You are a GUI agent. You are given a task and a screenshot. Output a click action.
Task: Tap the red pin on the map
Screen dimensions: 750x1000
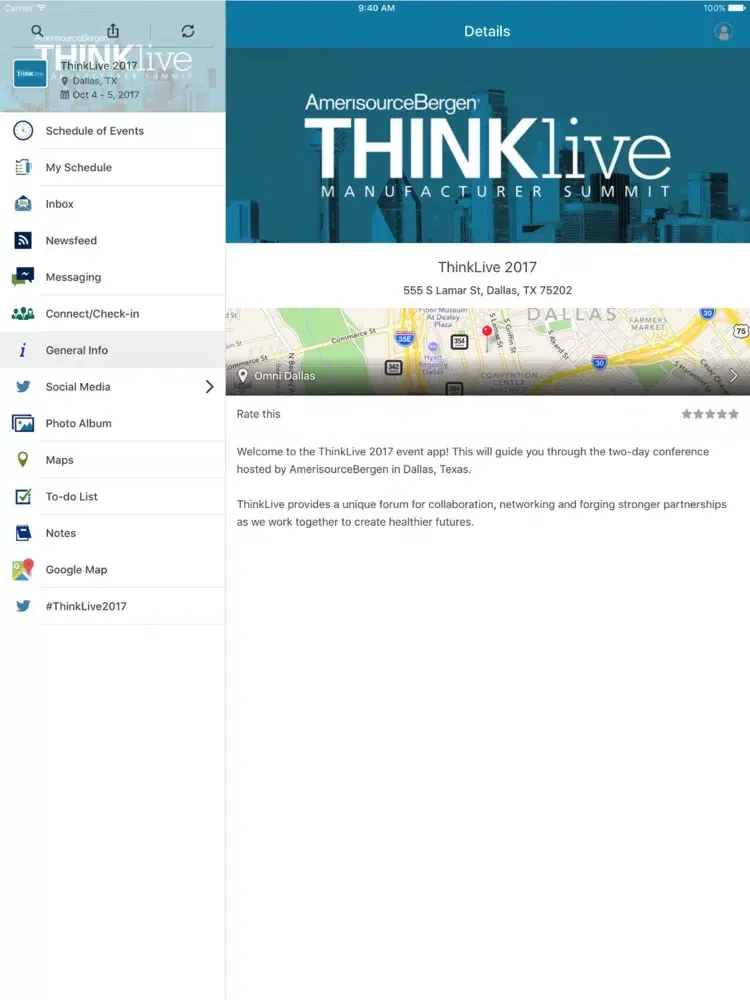[487, 332]
